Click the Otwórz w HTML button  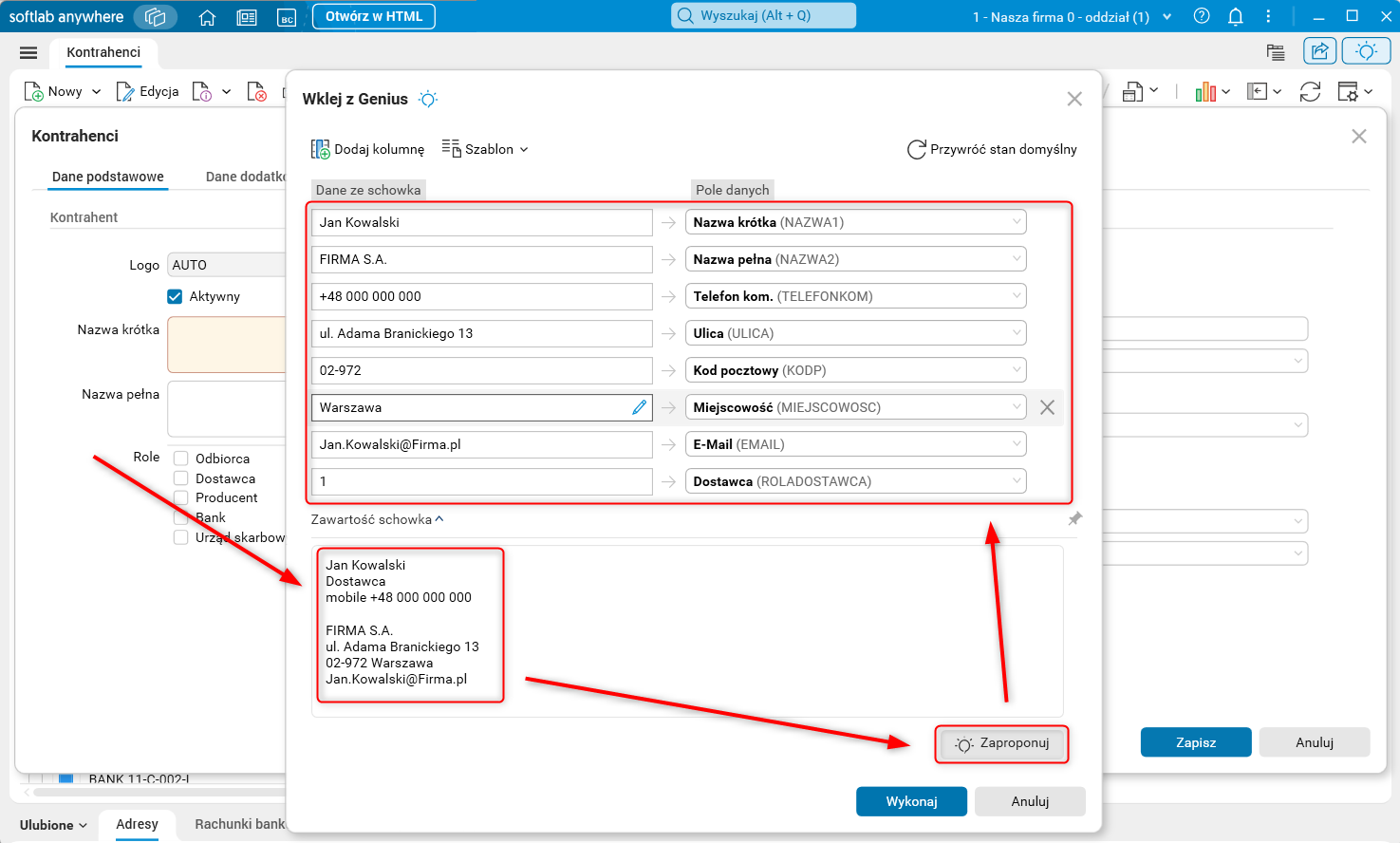pyautogui.click(x=374, y=16)
